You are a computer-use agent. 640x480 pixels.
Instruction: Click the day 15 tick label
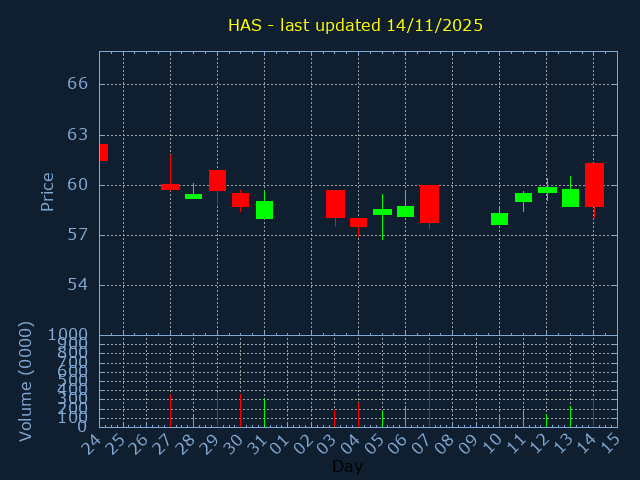point(611,440)
